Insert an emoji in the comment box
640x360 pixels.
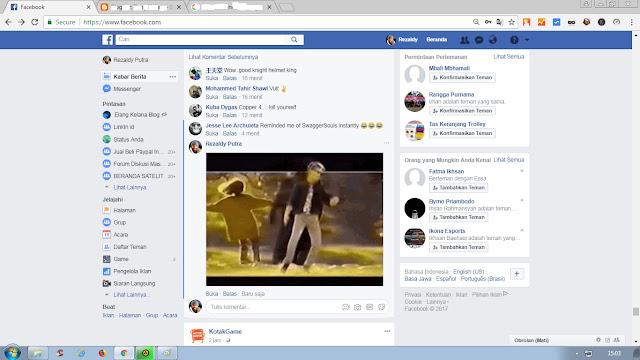click(x=345, y=307)
